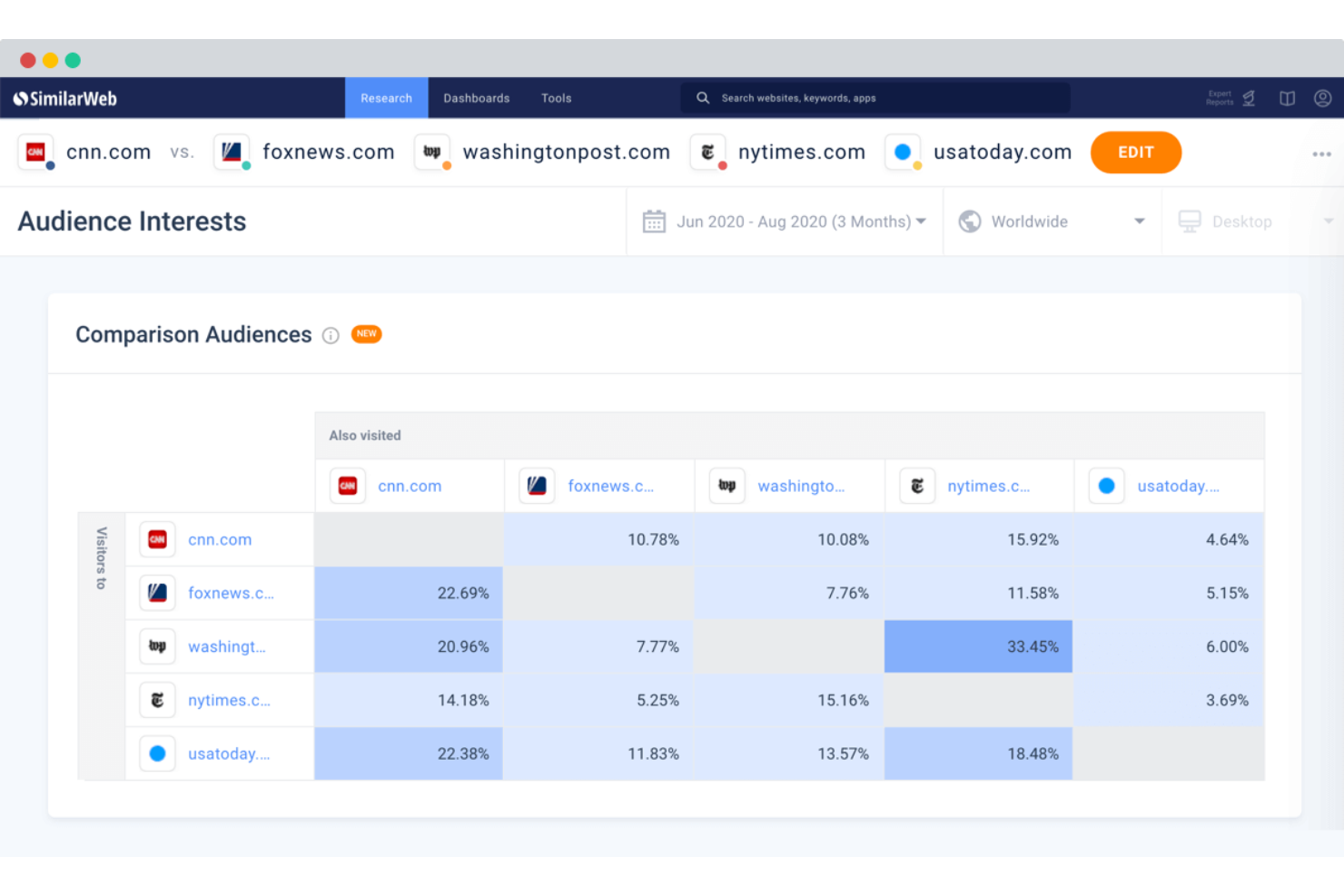Open the Desktop device dropdown

click(1253, 222)
